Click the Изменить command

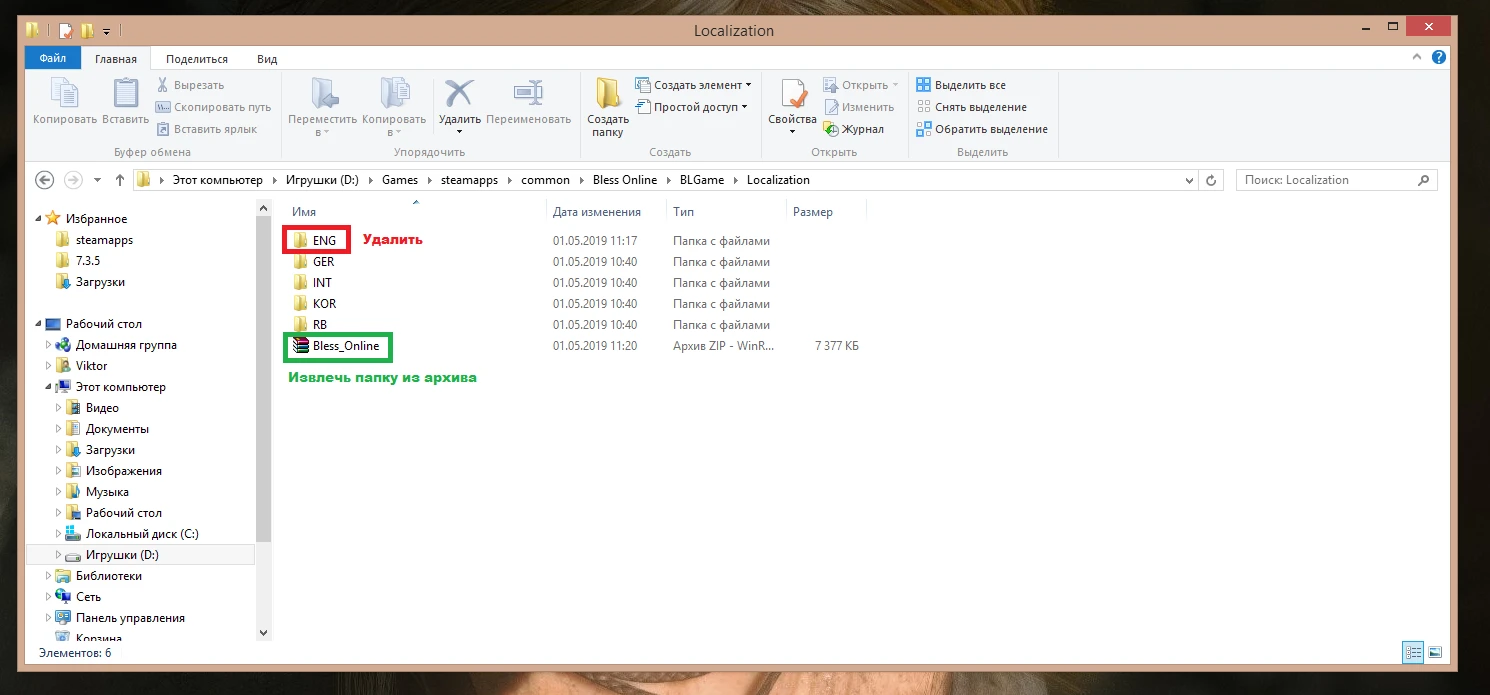[858, 107]
